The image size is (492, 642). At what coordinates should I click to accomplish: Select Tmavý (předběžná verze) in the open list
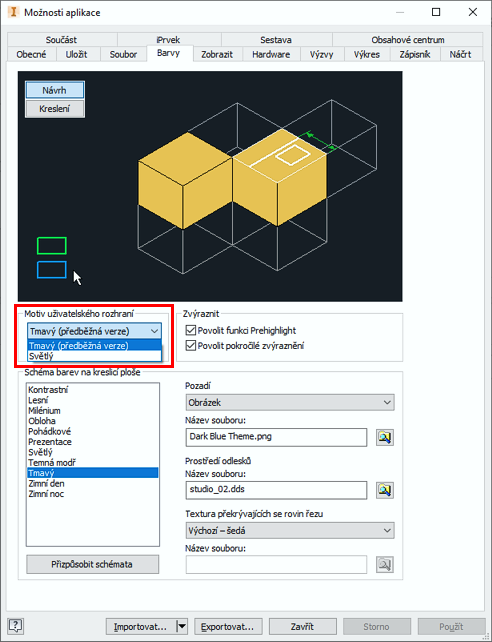click(94, 345)
